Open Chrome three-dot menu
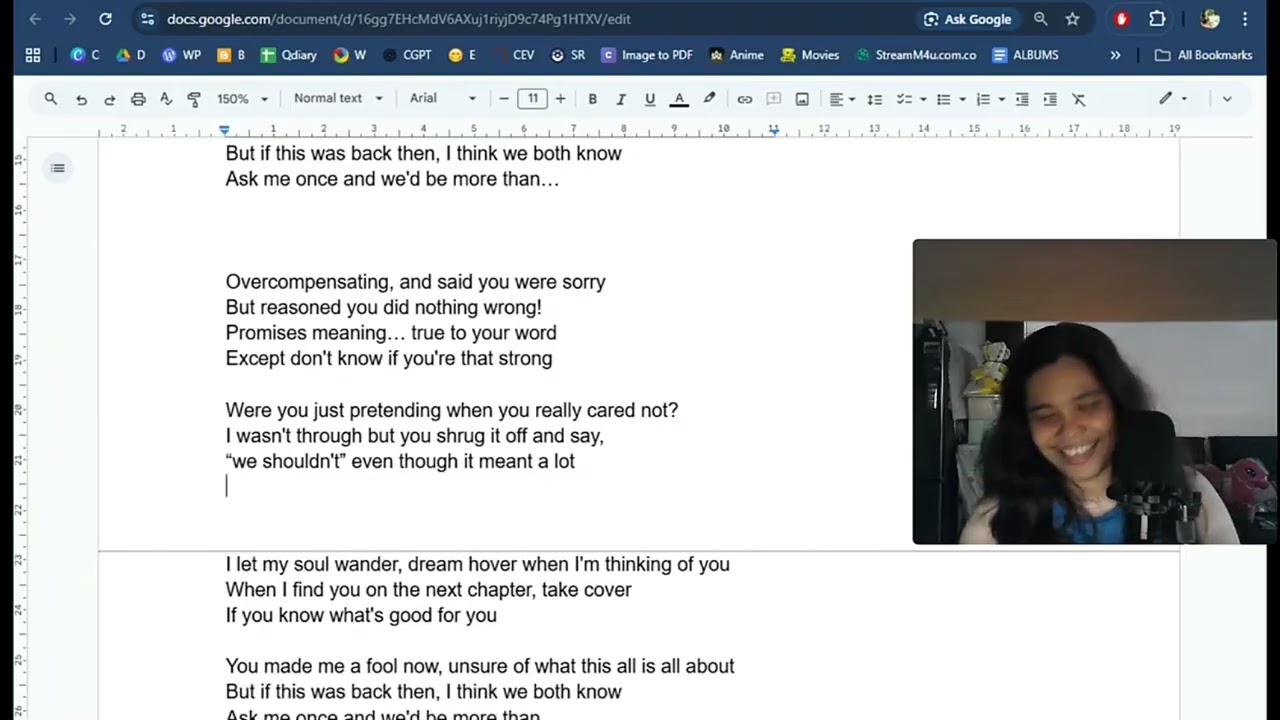This screenshot has width=1280, height=720. tap(1245, 19)
